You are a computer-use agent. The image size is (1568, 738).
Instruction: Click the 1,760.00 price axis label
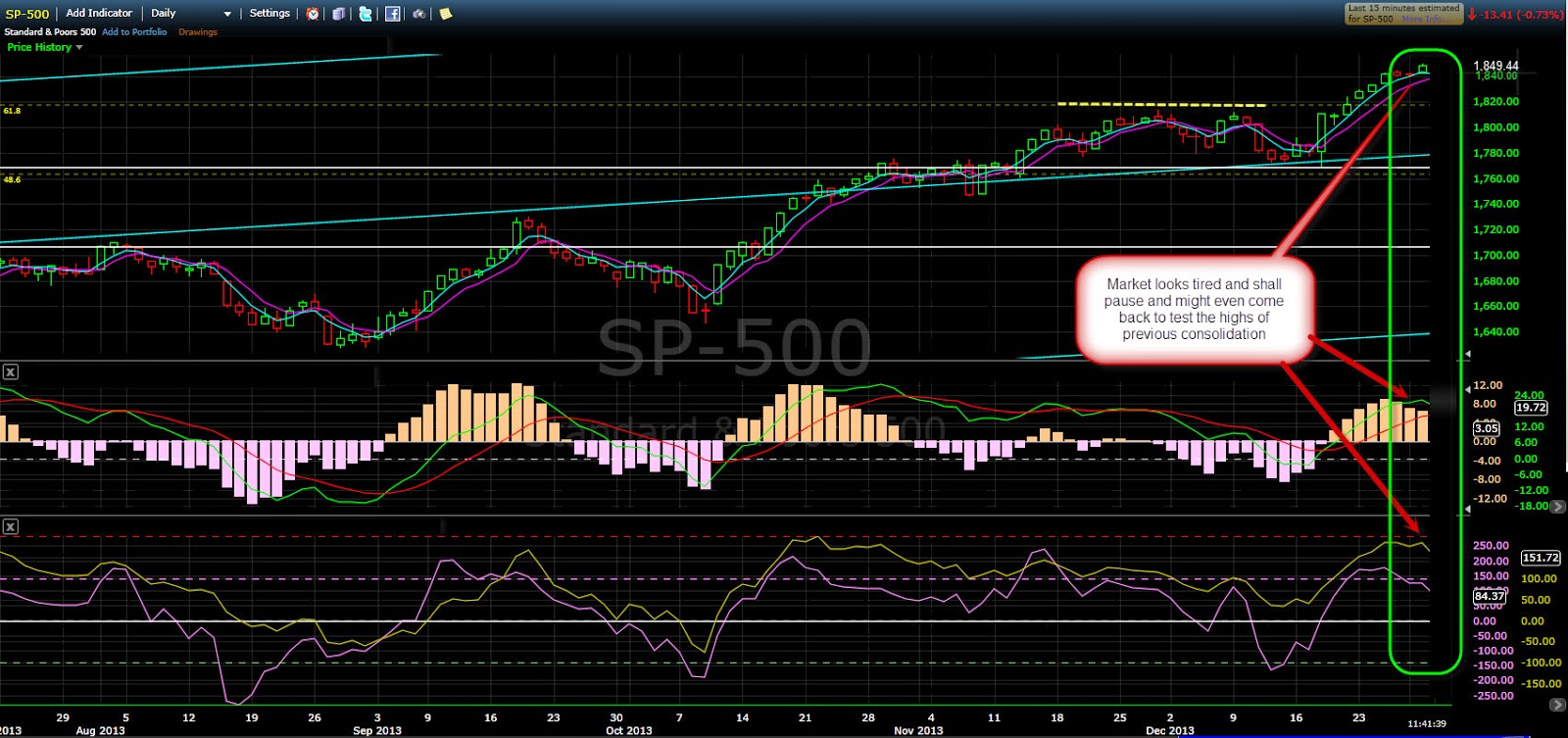(x=1496, y=178)
